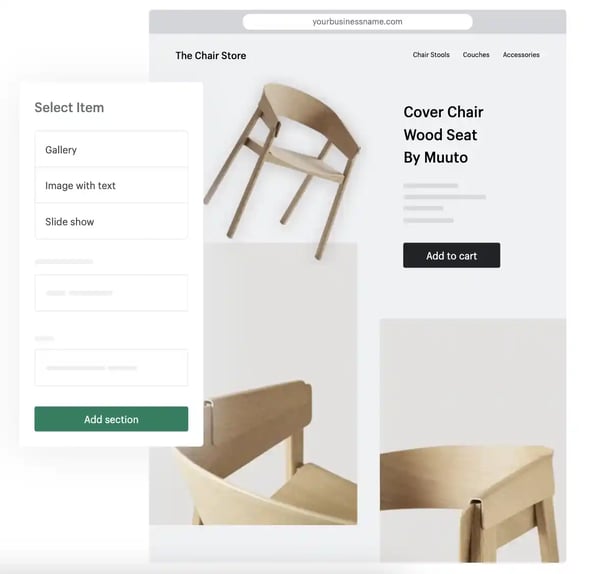
Task: Click the first placeholder input field below Slide show
Action: point(111,293)
